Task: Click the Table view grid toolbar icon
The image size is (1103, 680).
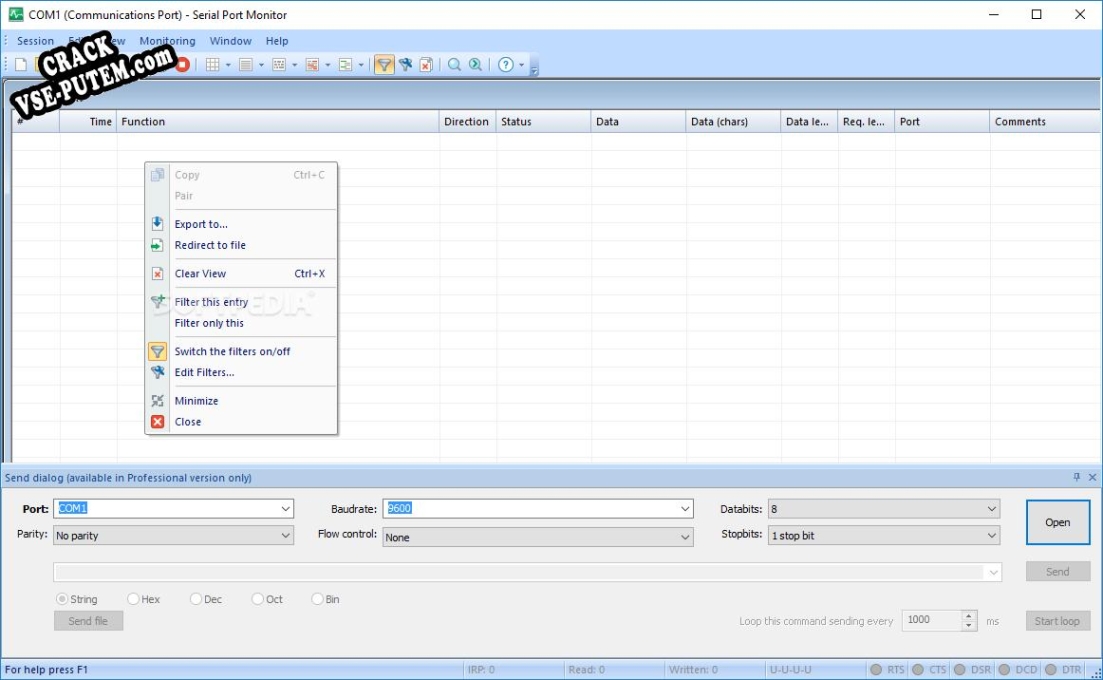Action: (x=212, y=65)
